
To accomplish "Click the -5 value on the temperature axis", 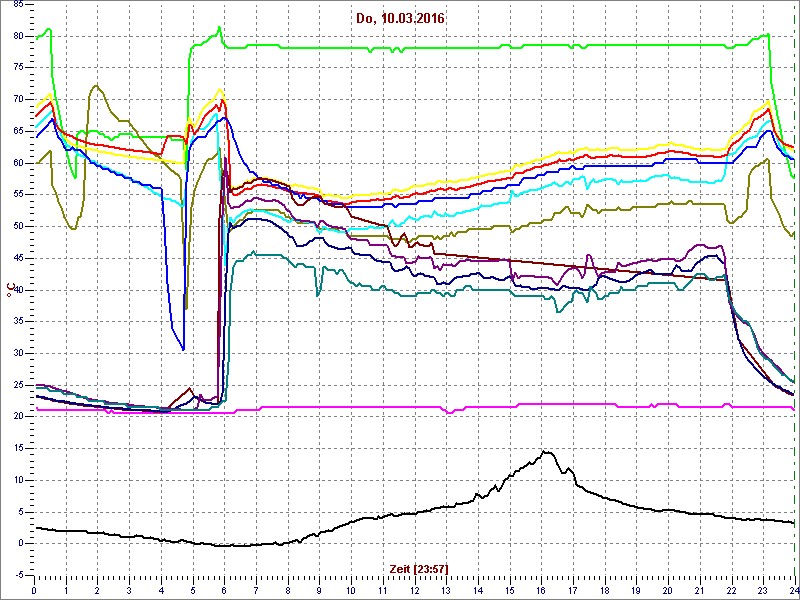I will (17, 575).
